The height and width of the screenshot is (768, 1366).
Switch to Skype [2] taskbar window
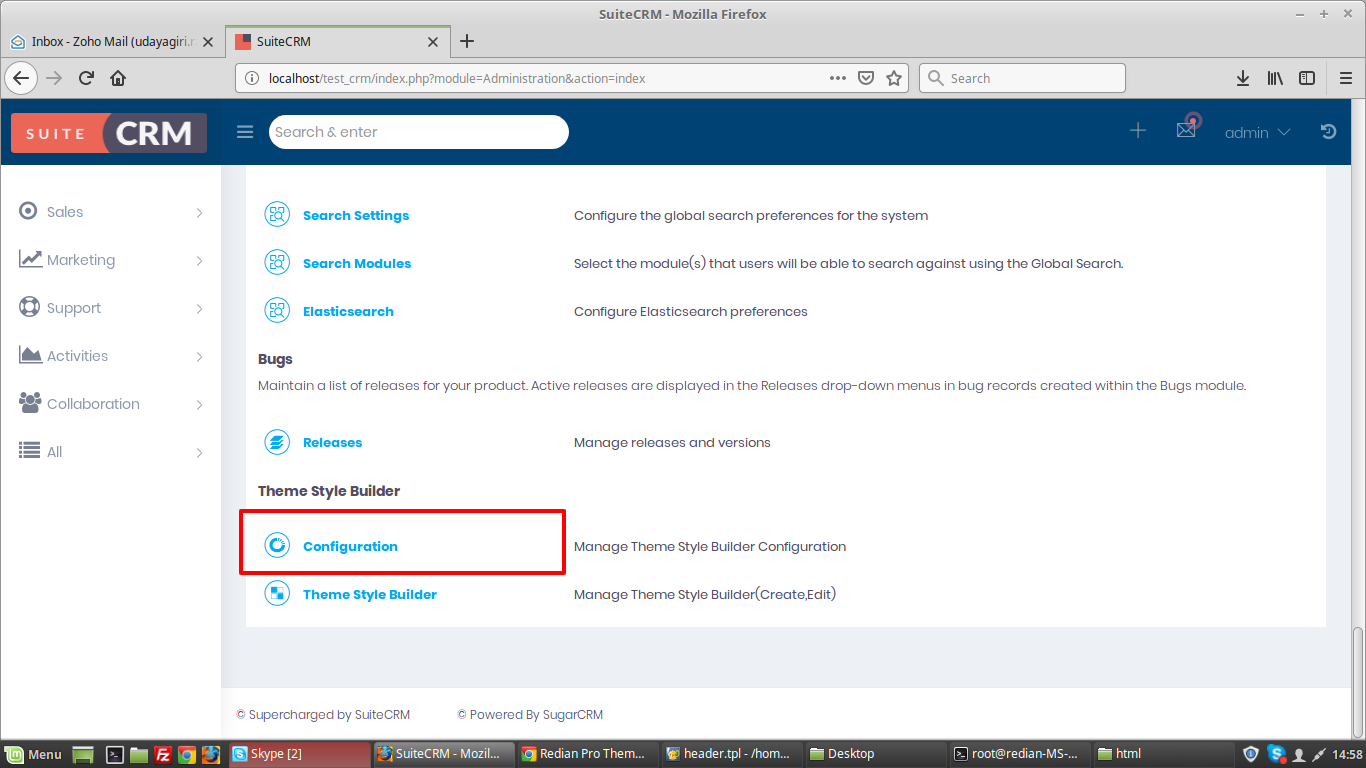click(x=298, y=754)
